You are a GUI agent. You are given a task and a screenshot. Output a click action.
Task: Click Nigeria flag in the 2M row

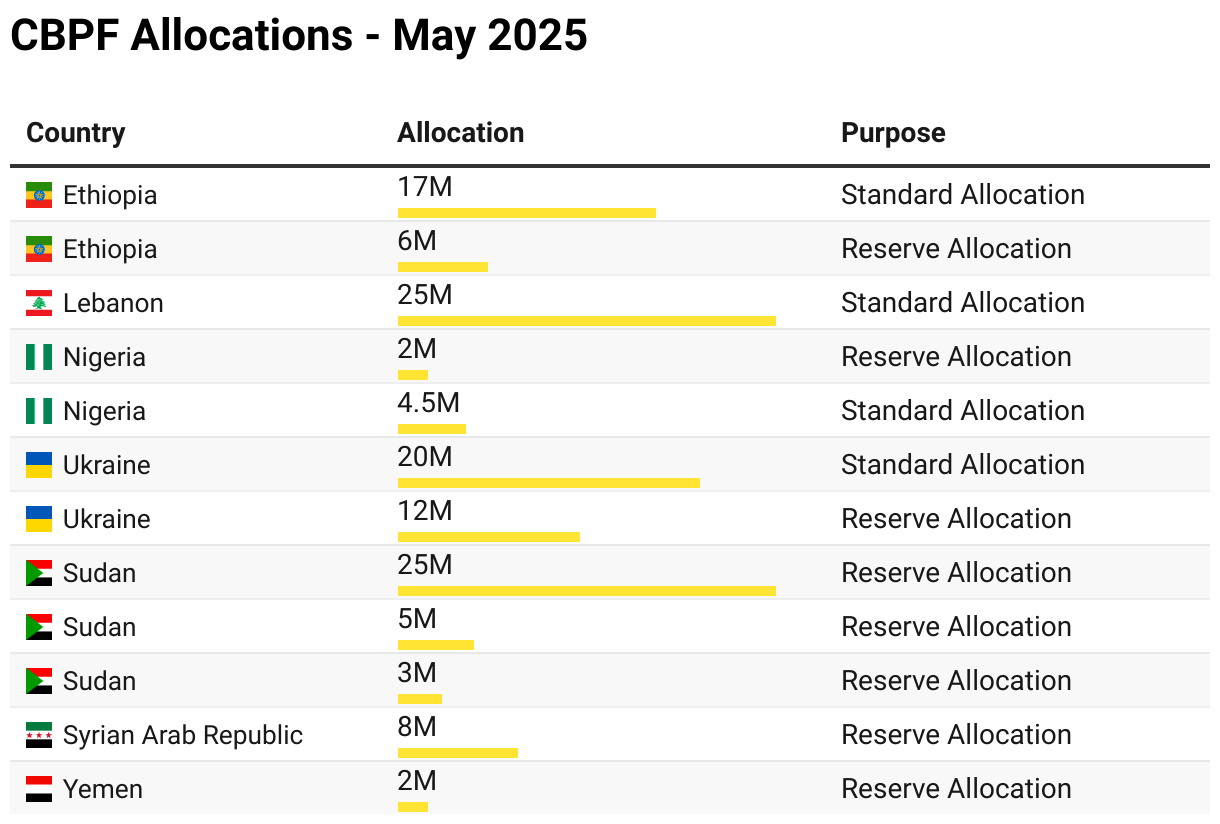point(39,358)
